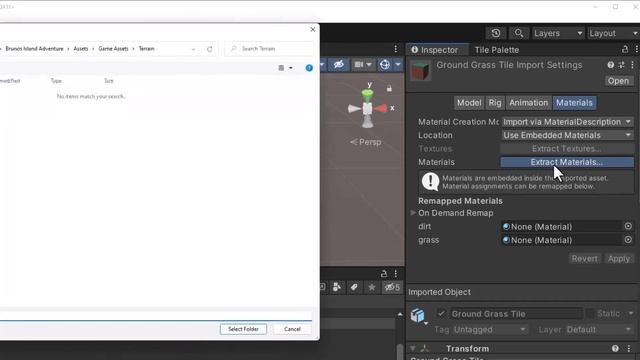
Task: Open the Material Creation Mode dropdown
Action: point(567,122)
